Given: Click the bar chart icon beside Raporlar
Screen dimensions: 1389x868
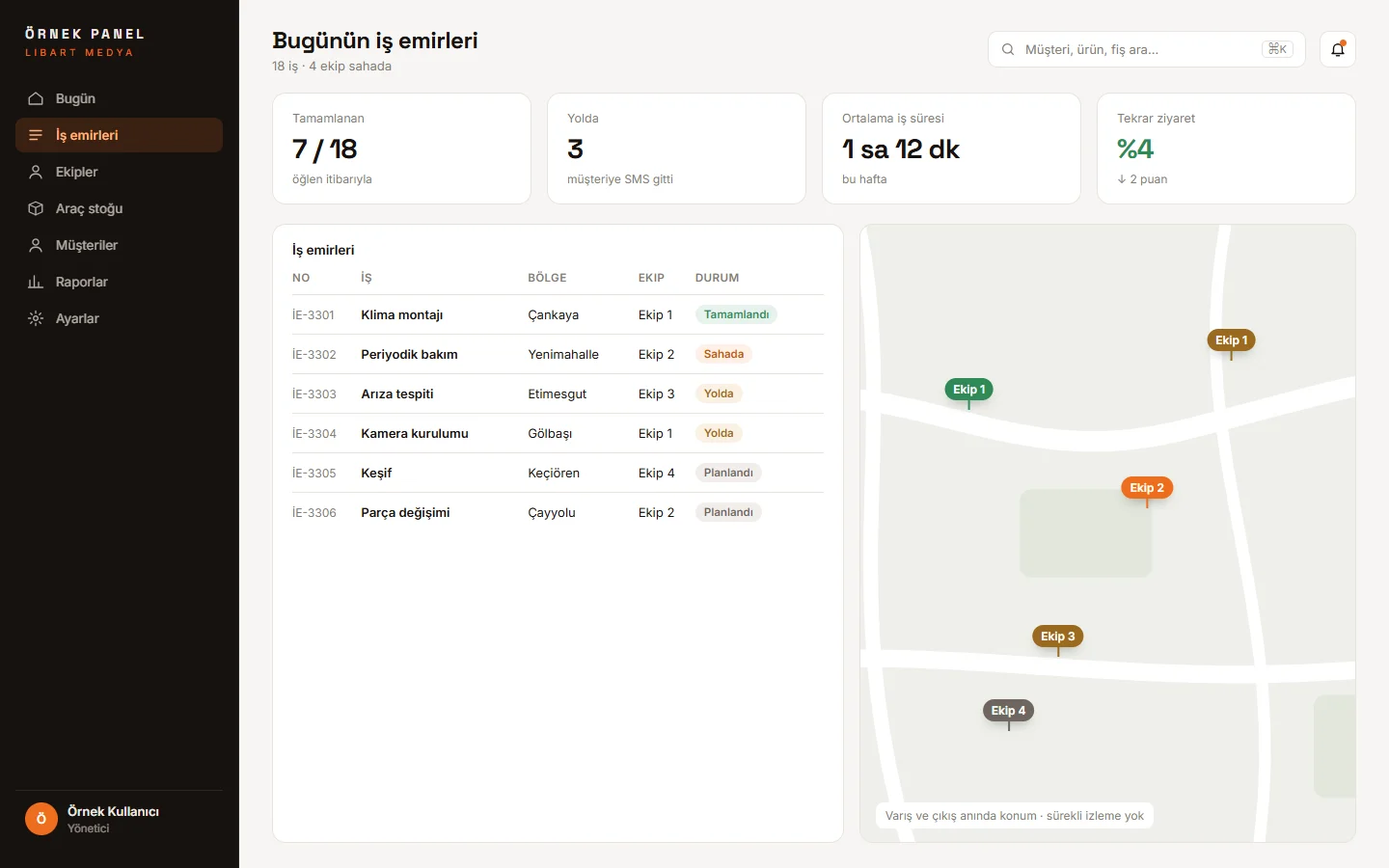Looking at the screenshot, I should pos(36,282).
